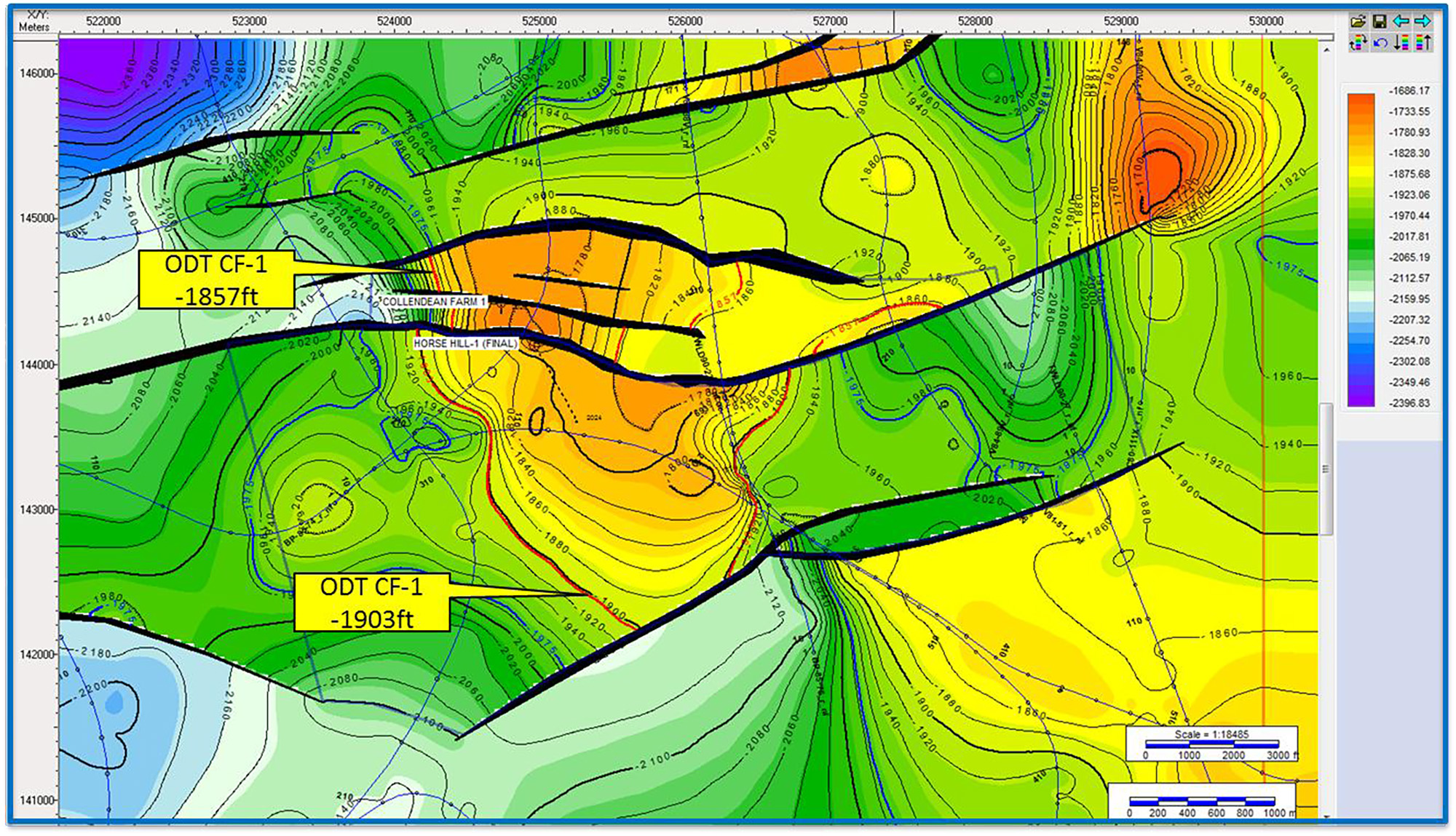Click the cyan left arrow button
The width and height of the screenshot is (1456, 836).
click(1401, 22)
